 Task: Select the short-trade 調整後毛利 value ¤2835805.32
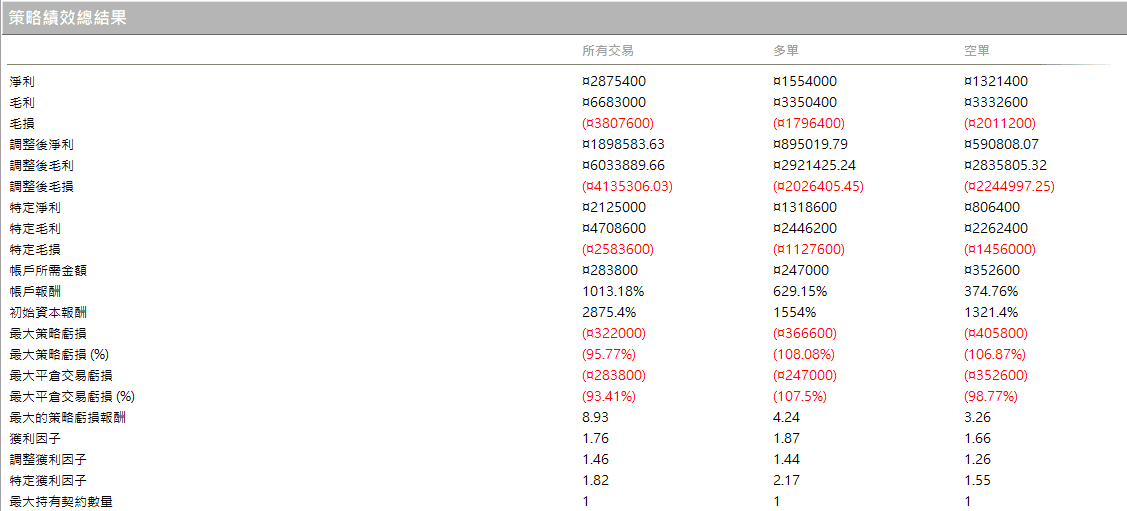coord(1005,165)
